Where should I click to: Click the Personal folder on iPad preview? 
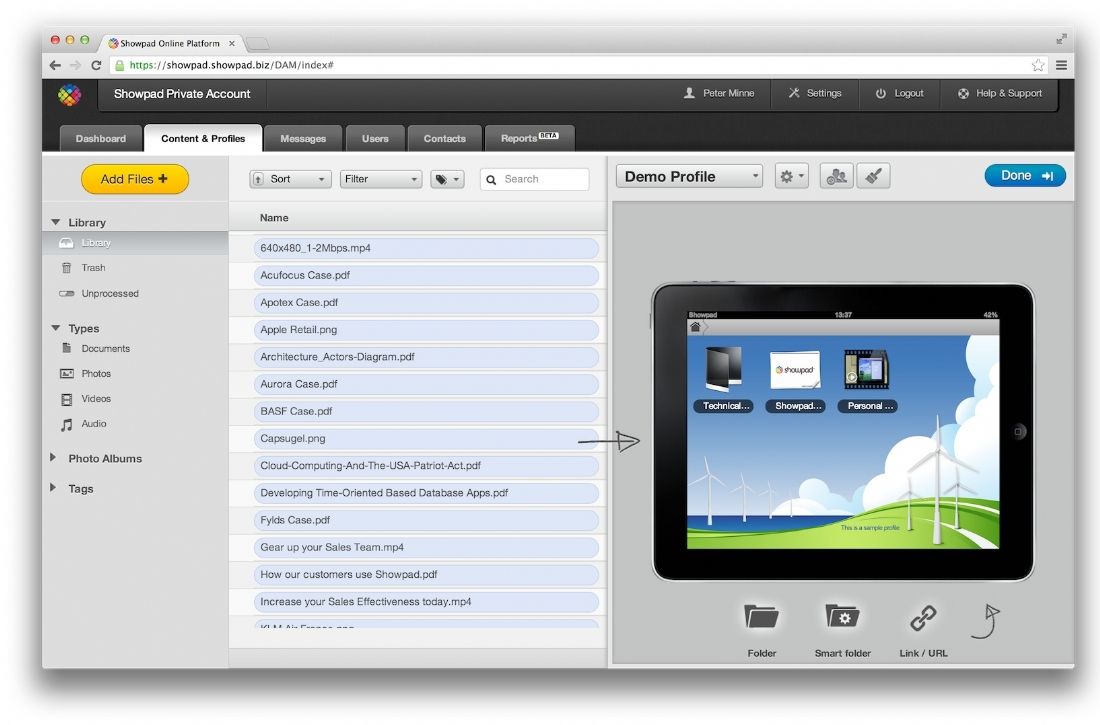pos(868,379)
